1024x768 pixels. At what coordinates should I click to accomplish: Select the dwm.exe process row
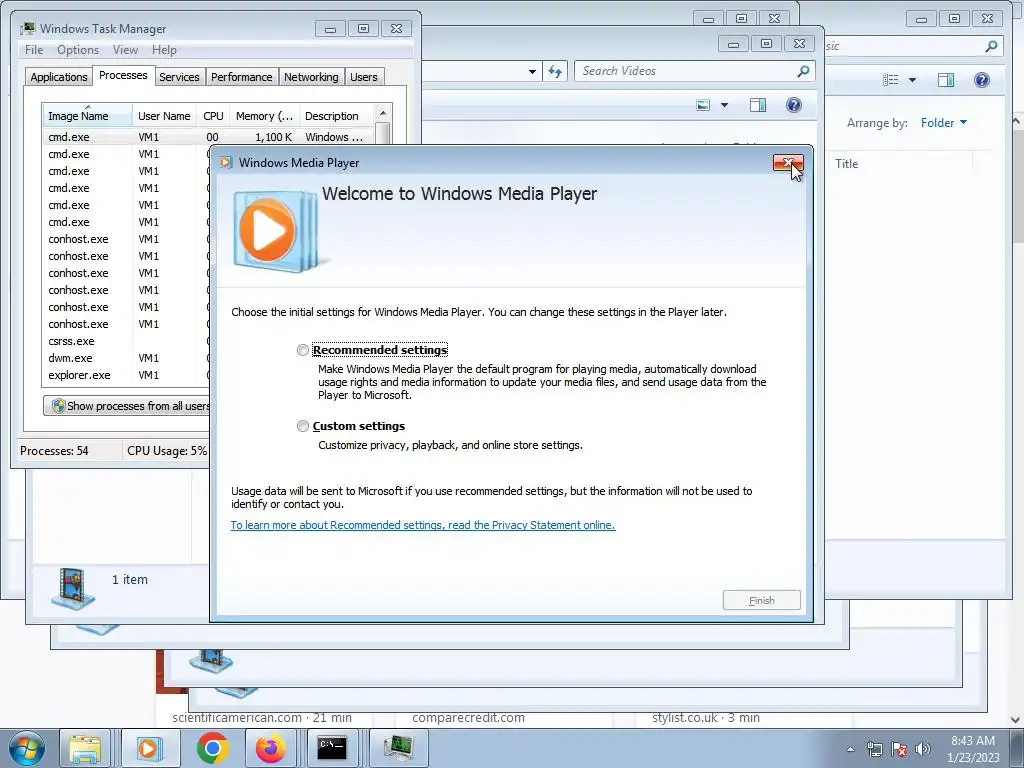(125, 358)
